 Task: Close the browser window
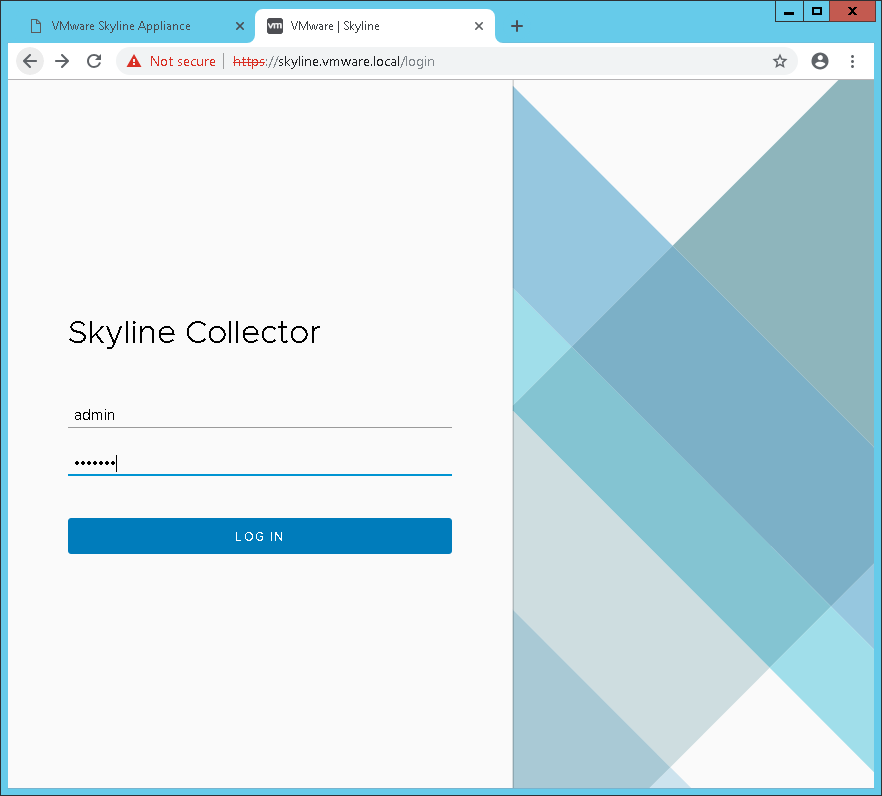(x=852, y=11)
